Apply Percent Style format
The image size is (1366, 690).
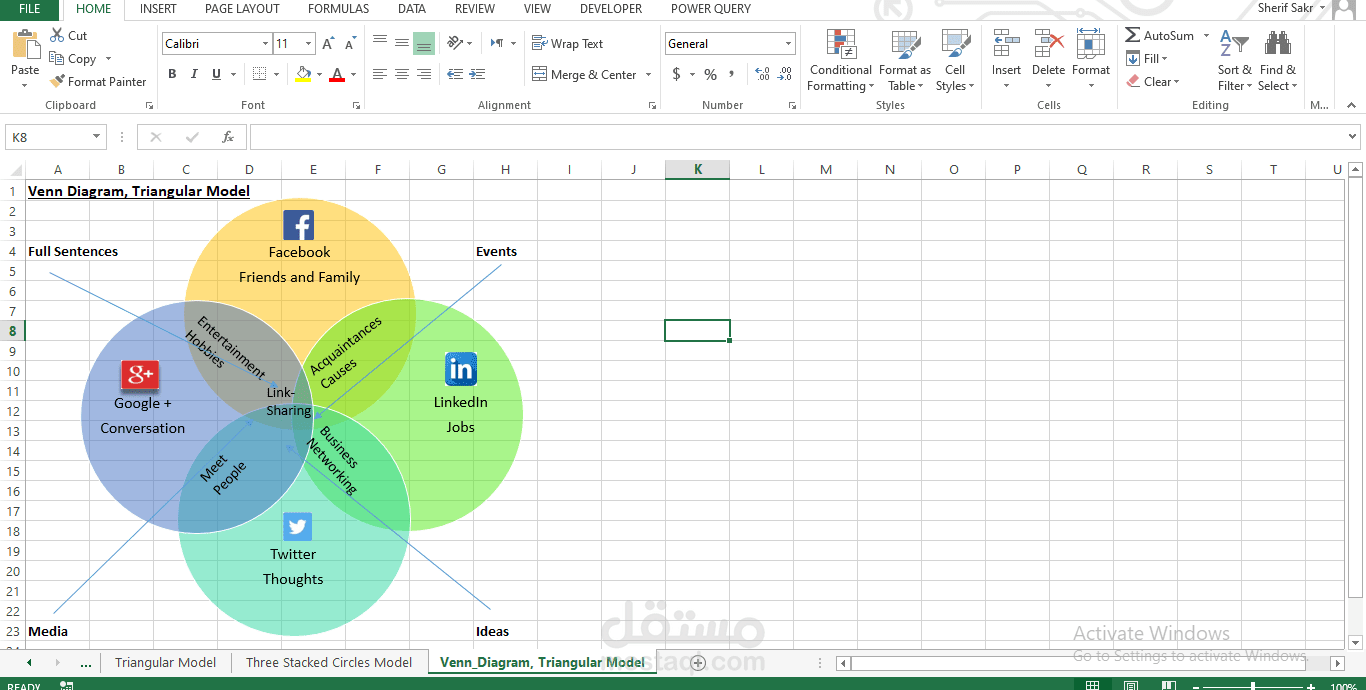pos(710,74)
